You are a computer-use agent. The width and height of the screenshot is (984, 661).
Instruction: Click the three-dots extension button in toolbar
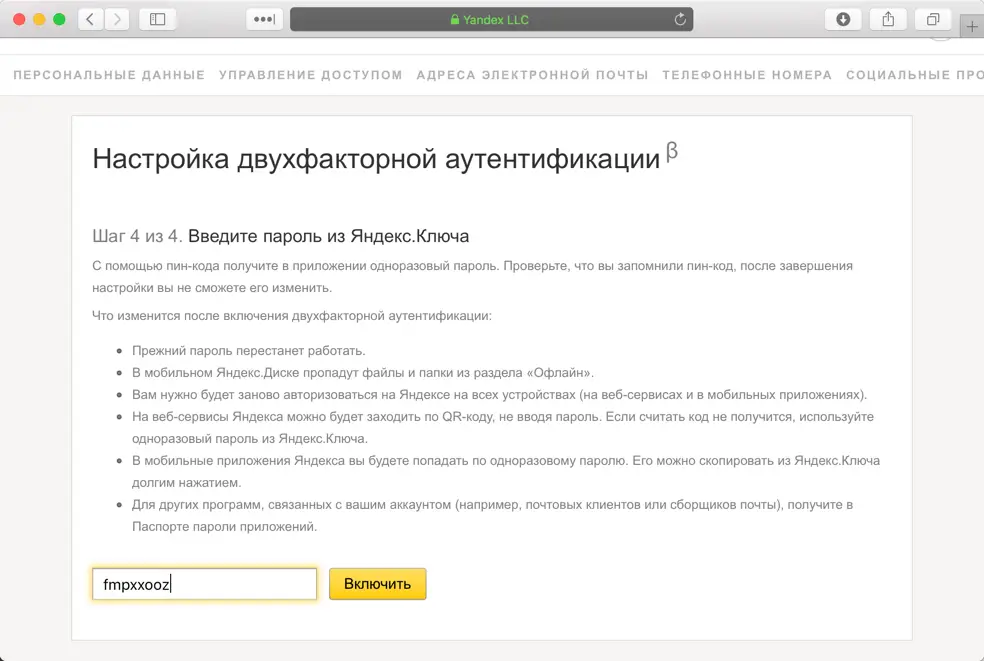click(x=265, y=19)
